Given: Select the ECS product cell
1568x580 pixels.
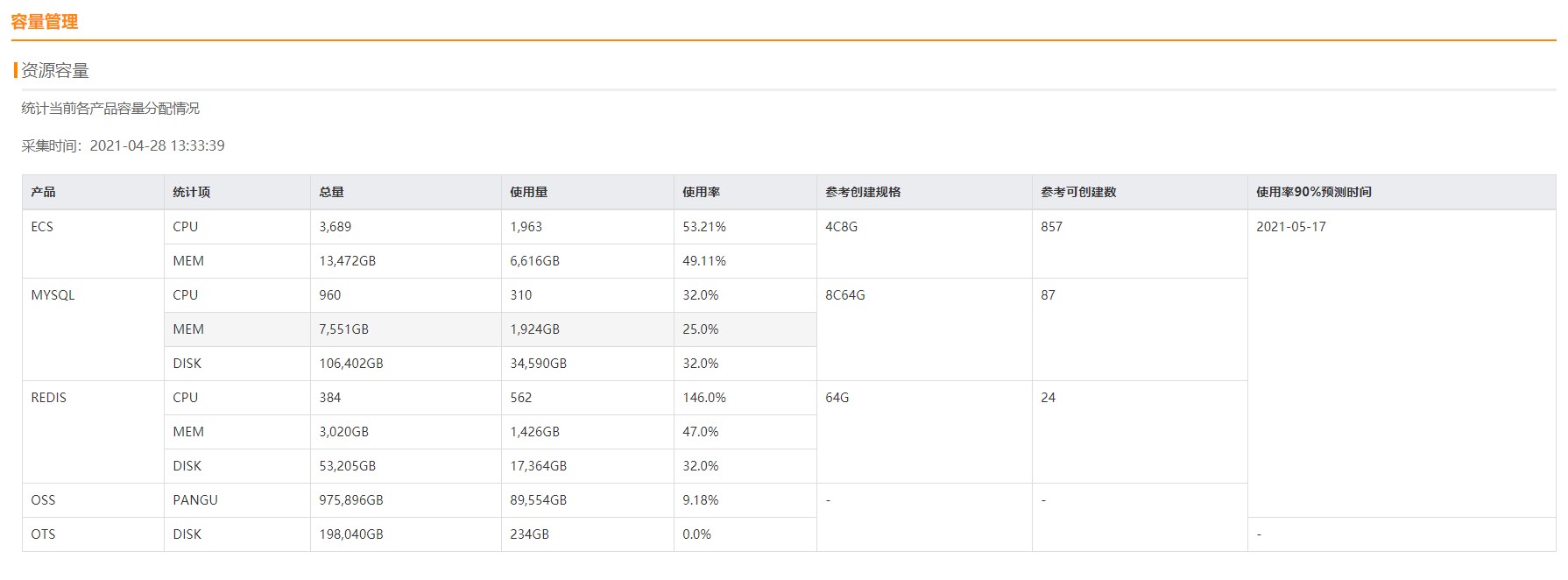Looking at the screenshot, I should click(42, 227).
